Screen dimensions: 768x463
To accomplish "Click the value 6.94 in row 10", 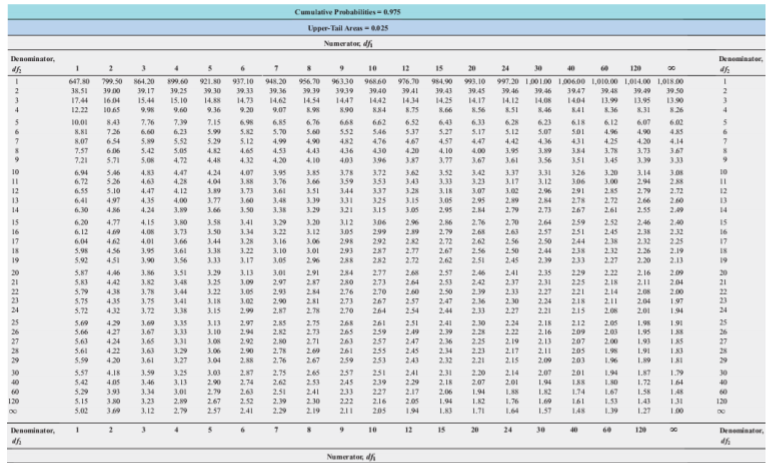I will pyautogui.click(x=81, y=172).
